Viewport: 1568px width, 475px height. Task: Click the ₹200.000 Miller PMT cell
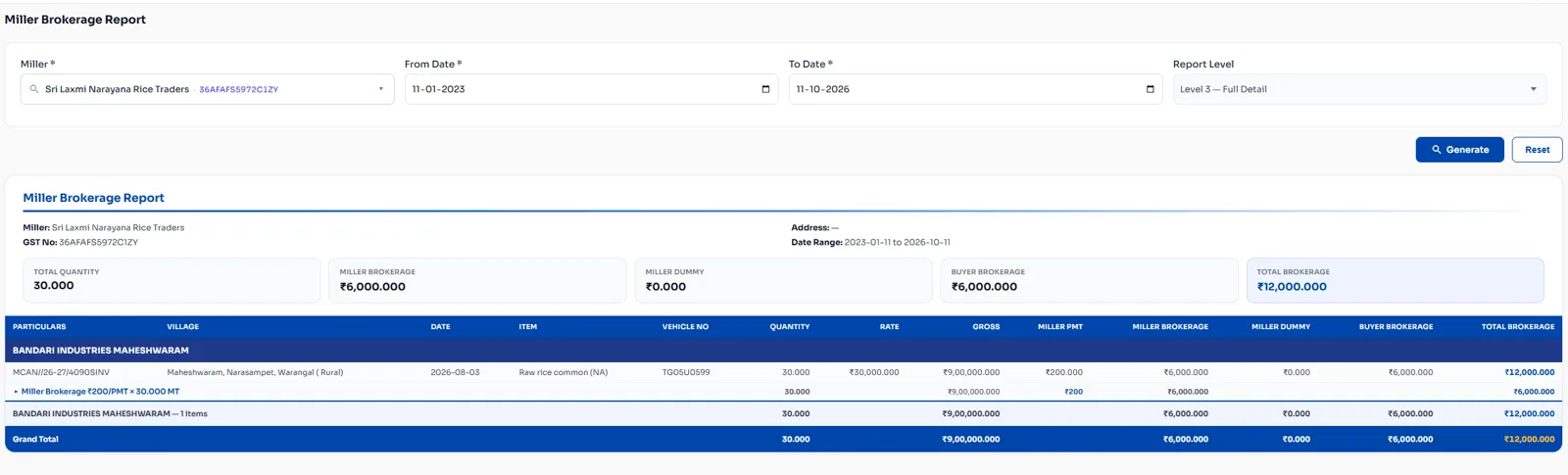pyautogui.click(x=1063, y=373)
